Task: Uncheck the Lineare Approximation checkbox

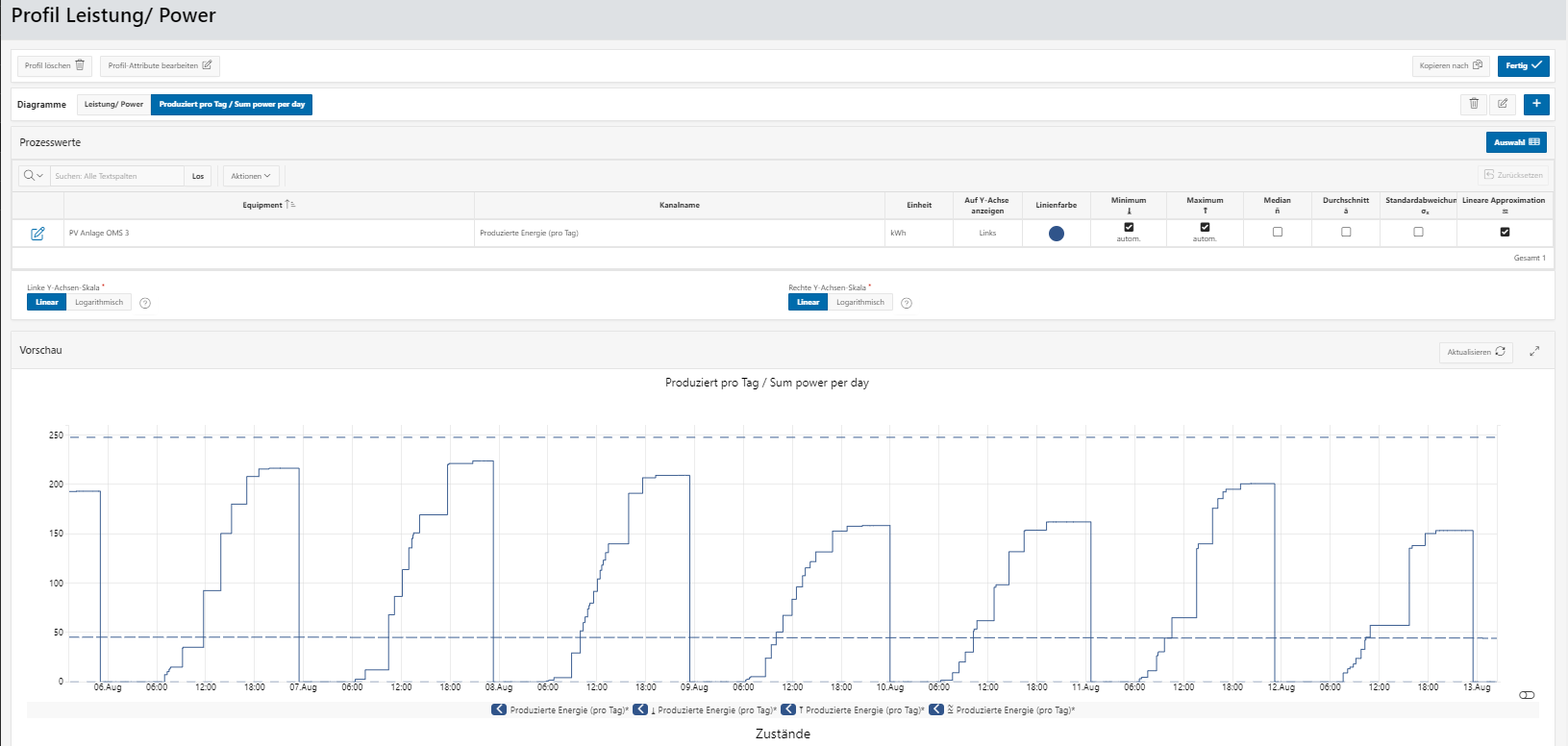Action: 1505,232
